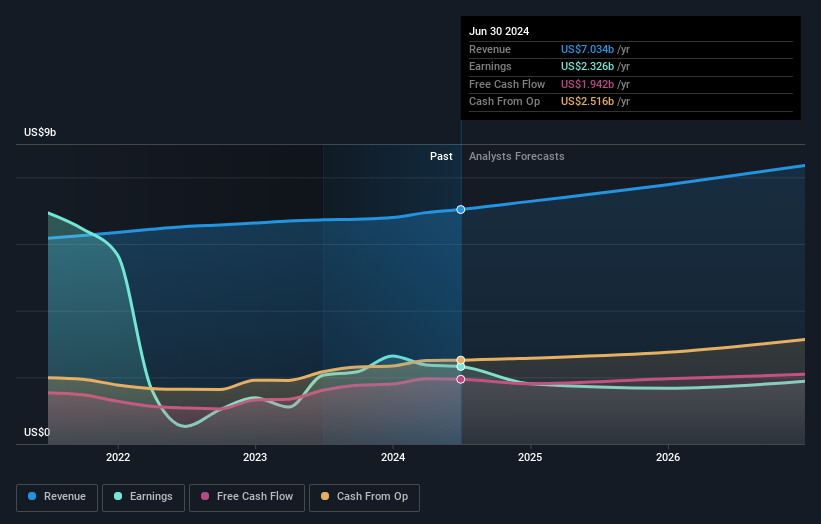Click the Revenue value US$7.034b in tooltip
The width and height of the screenshot is (821, 524).
tap(587, 50)
